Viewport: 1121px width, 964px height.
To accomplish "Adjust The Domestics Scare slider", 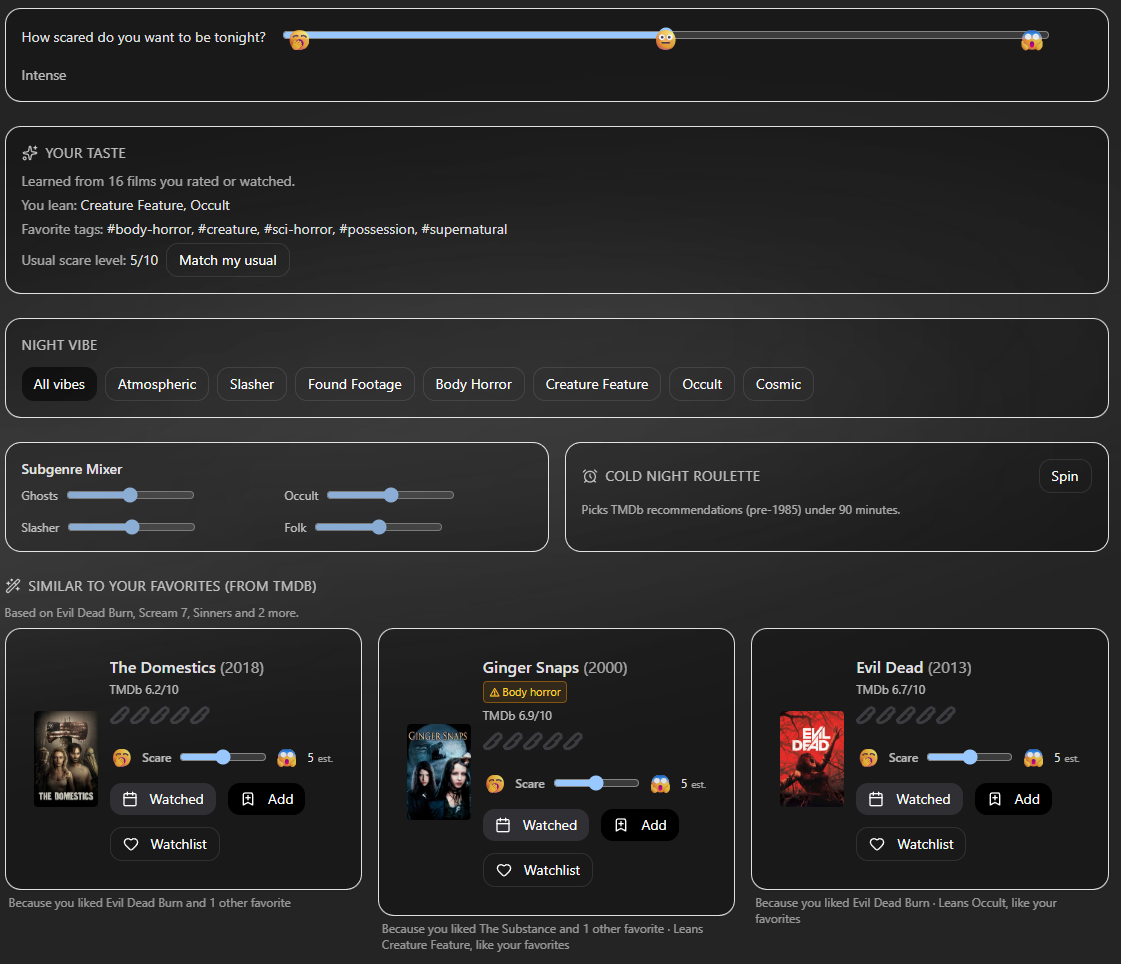I will [223, 757].
